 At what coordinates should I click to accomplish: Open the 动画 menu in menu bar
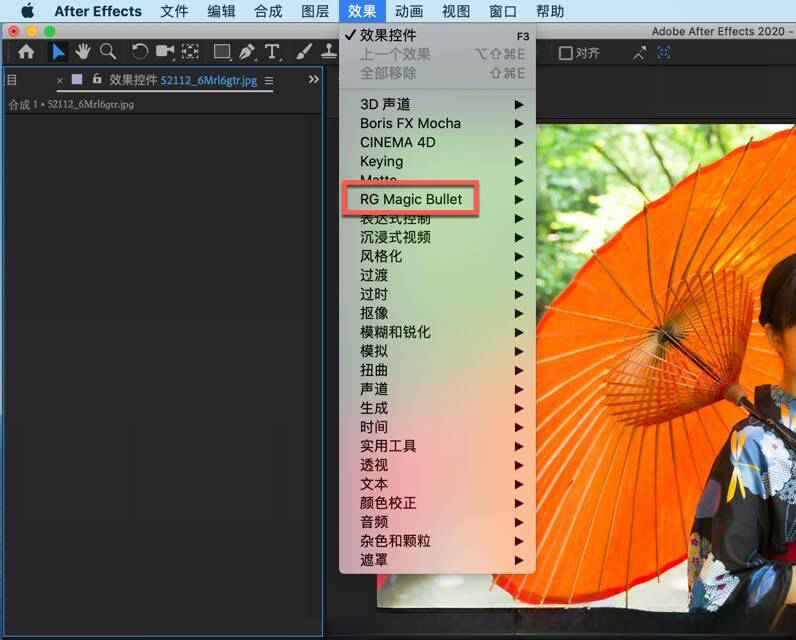pyautogui.click(x=408, y=12)
